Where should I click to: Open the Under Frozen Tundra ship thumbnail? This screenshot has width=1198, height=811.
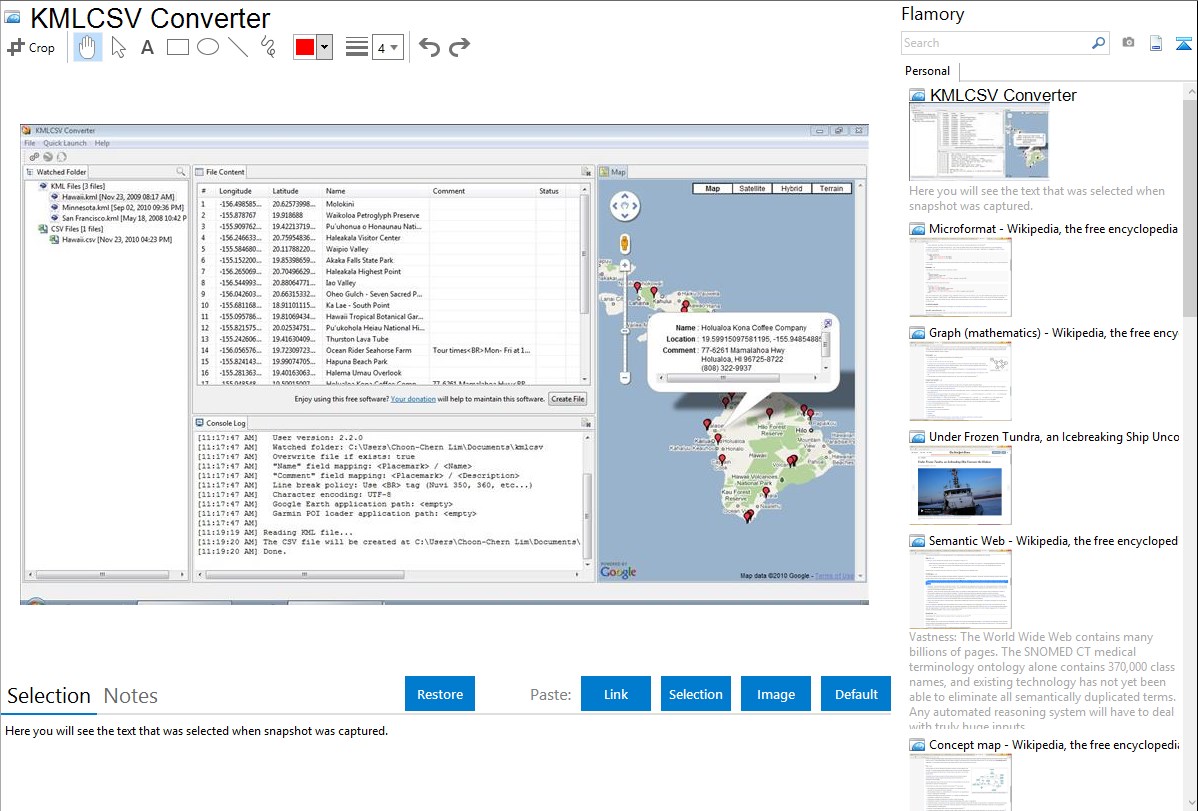(960, 485)
